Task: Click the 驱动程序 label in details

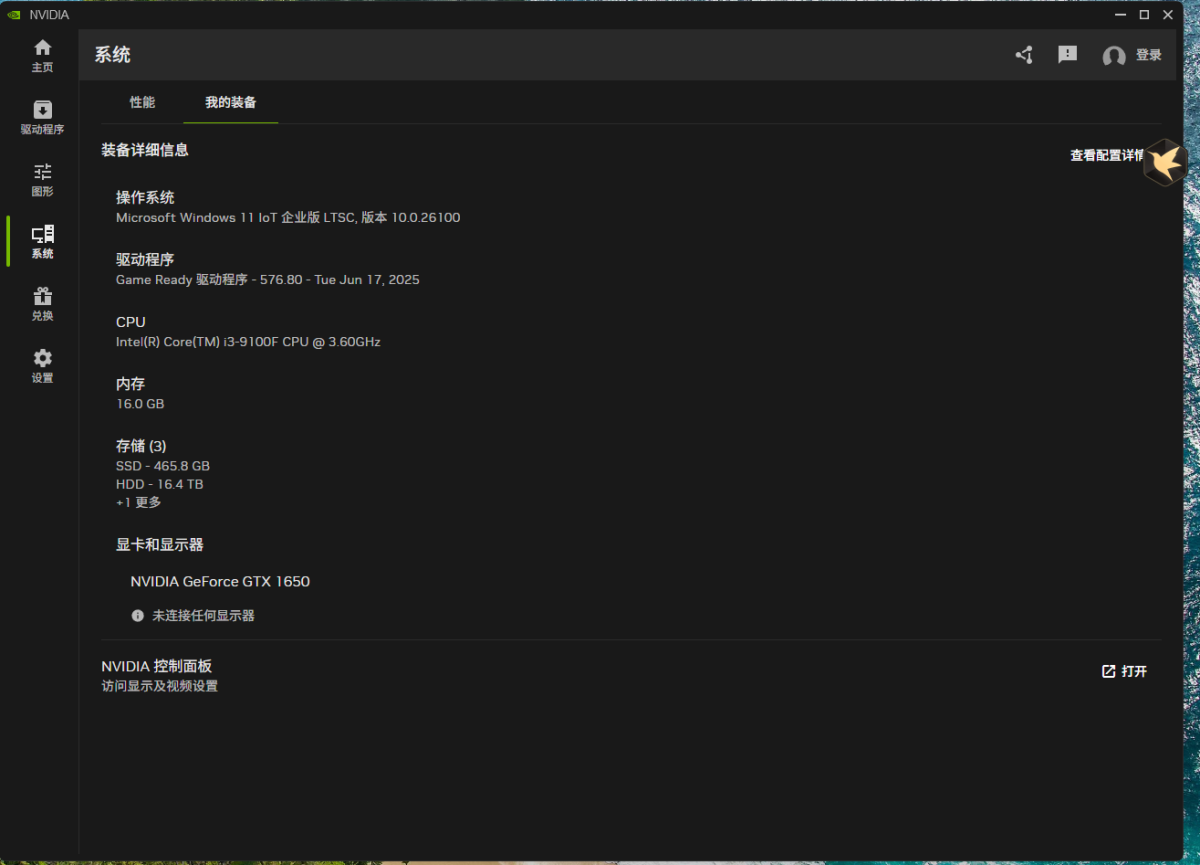Action: click(x=145, y=259)
